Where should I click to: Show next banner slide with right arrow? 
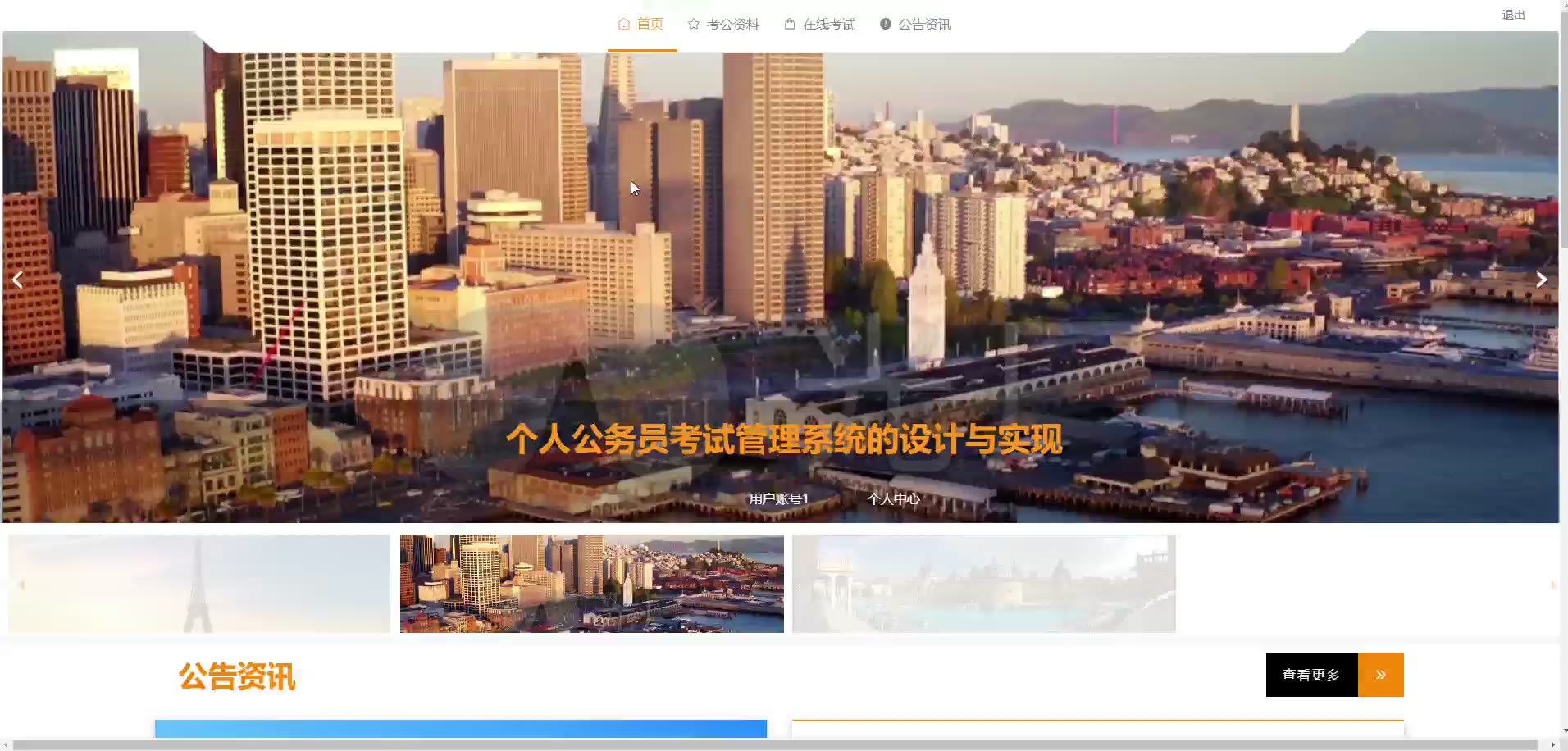1542,280
